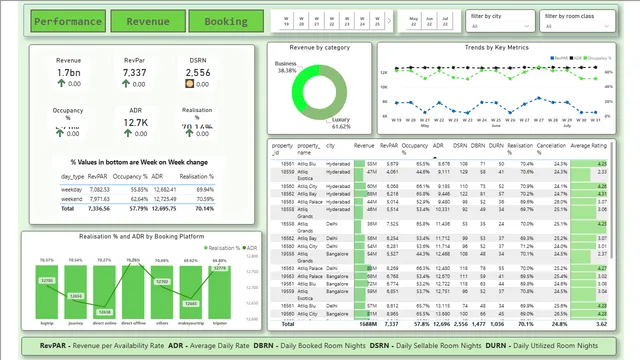Click RevPar KPI up arrow indicator
Viewport: 640px width, 360px height.
click(126, 84)
